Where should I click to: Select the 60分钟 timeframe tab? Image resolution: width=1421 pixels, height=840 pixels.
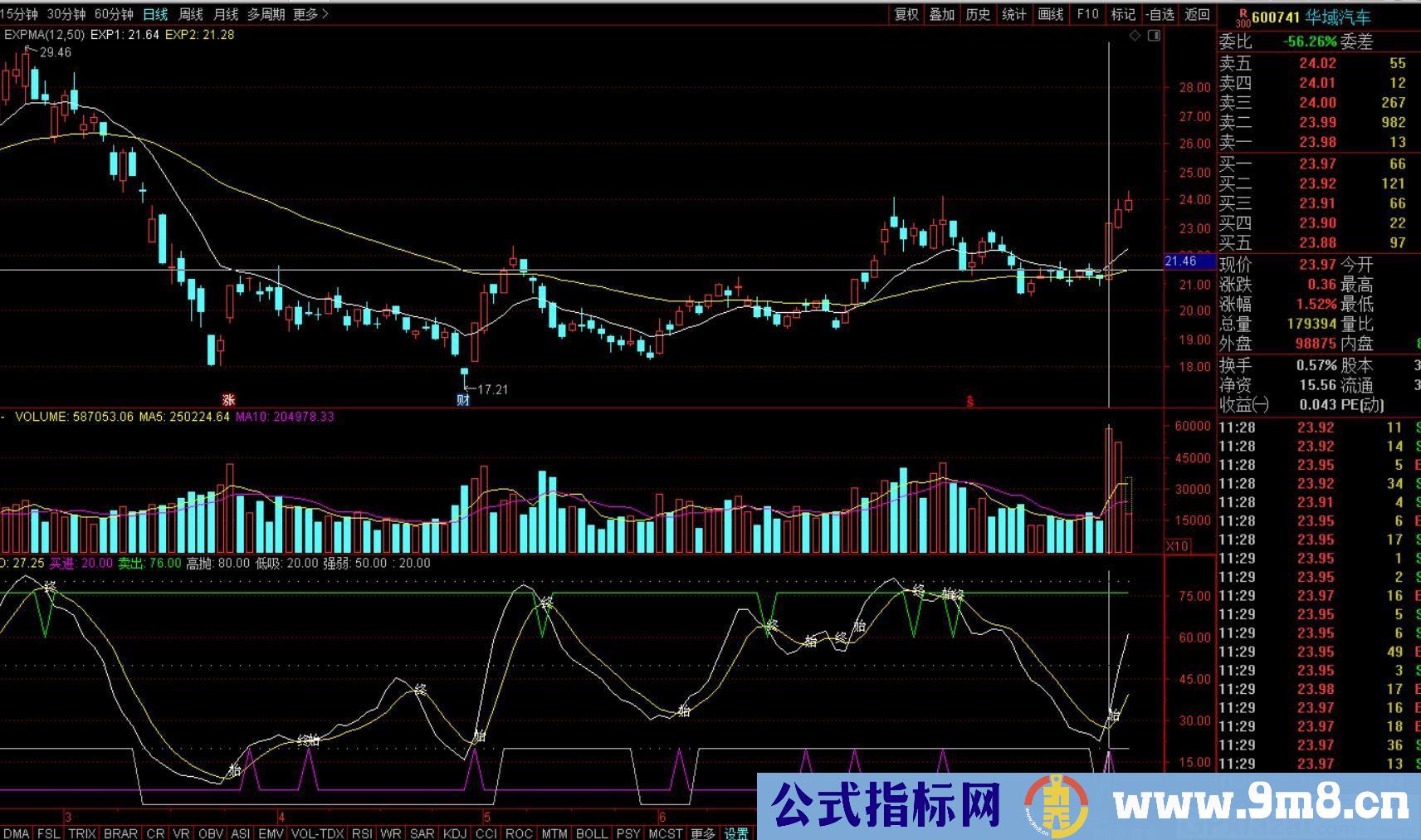click(114, 14)
